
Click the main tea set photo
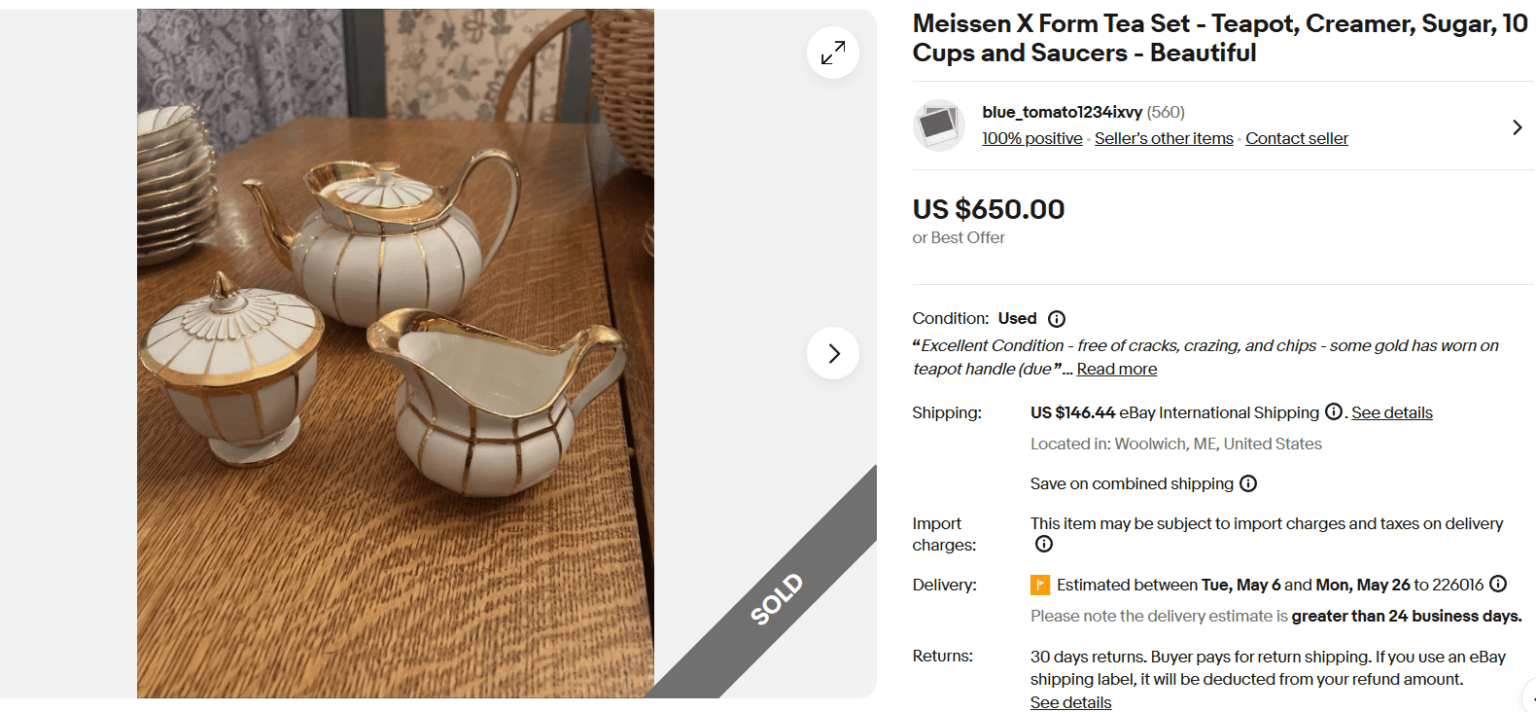click(395, 350)
